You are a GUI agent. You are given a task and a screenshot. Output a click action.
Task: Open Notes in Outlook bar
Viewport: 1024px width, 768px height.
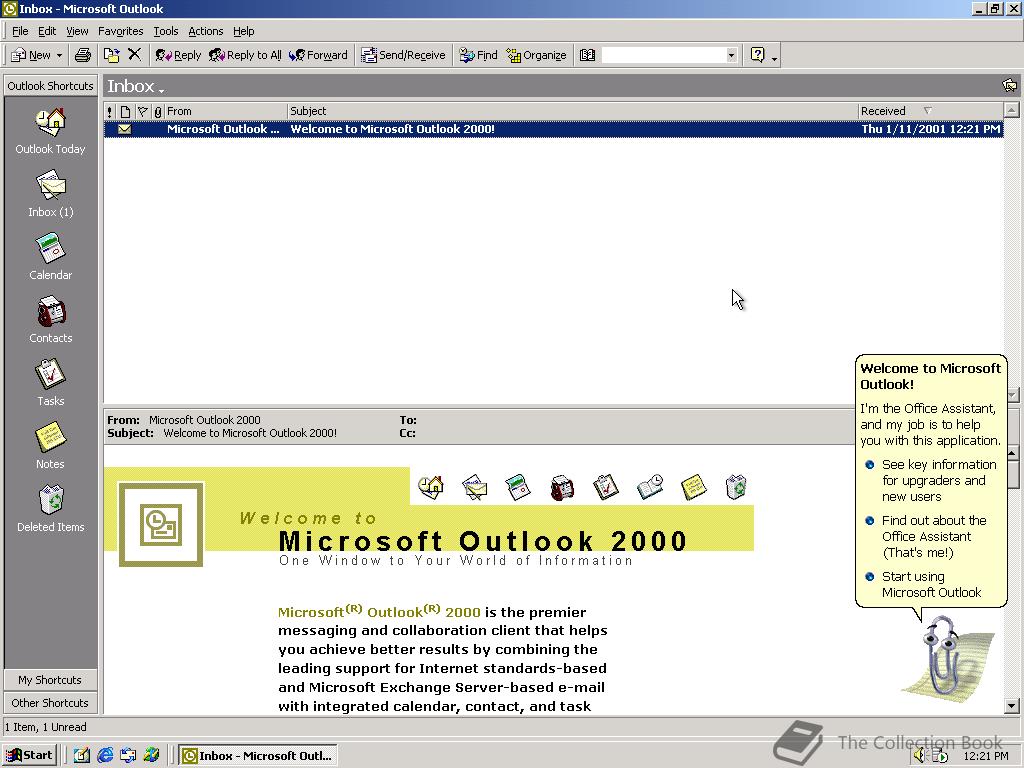[x=50, y=445]
